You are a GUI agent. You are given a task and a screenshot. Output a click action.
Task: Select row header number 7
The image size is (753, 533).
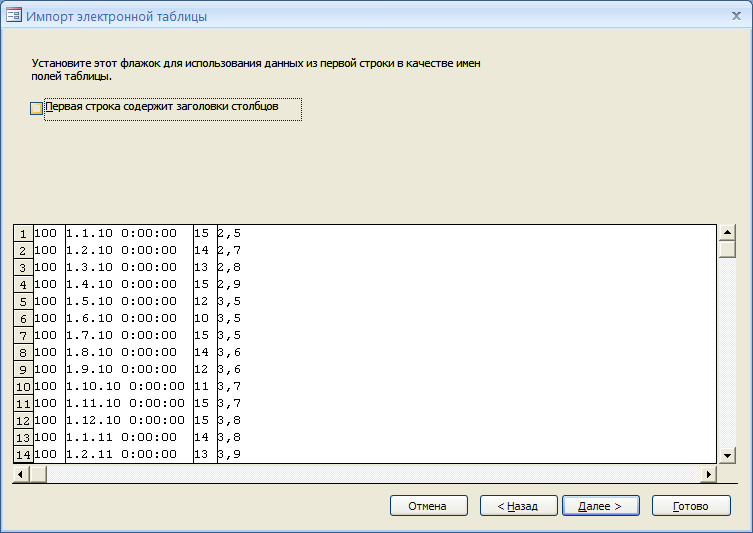point(23,335)
